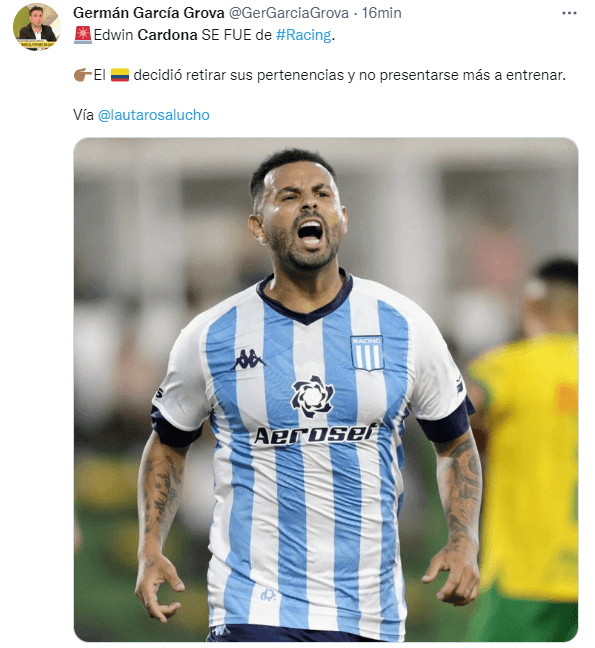Click the display name Germán García Grova
Viewport: 595px width, 648px height.
tap(149, 13)
